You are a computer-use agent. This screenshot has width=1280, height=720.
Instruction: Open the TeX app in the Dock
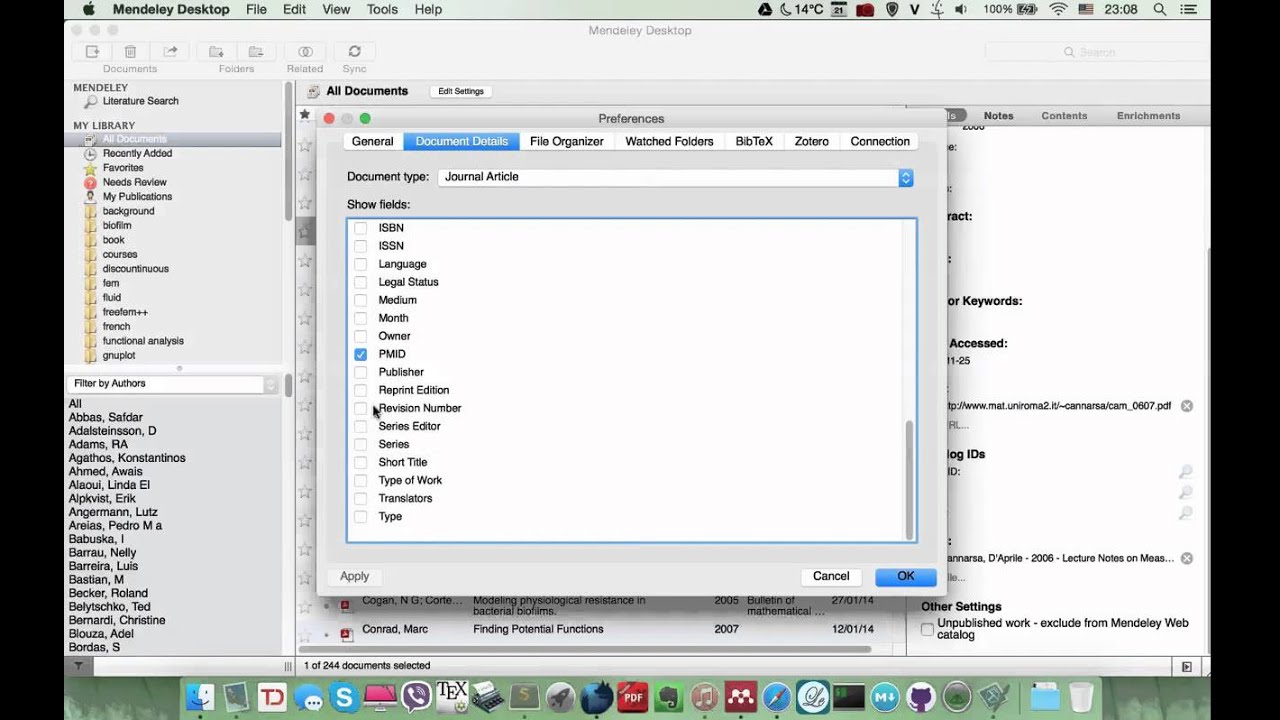pyautogui.click(x=452, y=697)
